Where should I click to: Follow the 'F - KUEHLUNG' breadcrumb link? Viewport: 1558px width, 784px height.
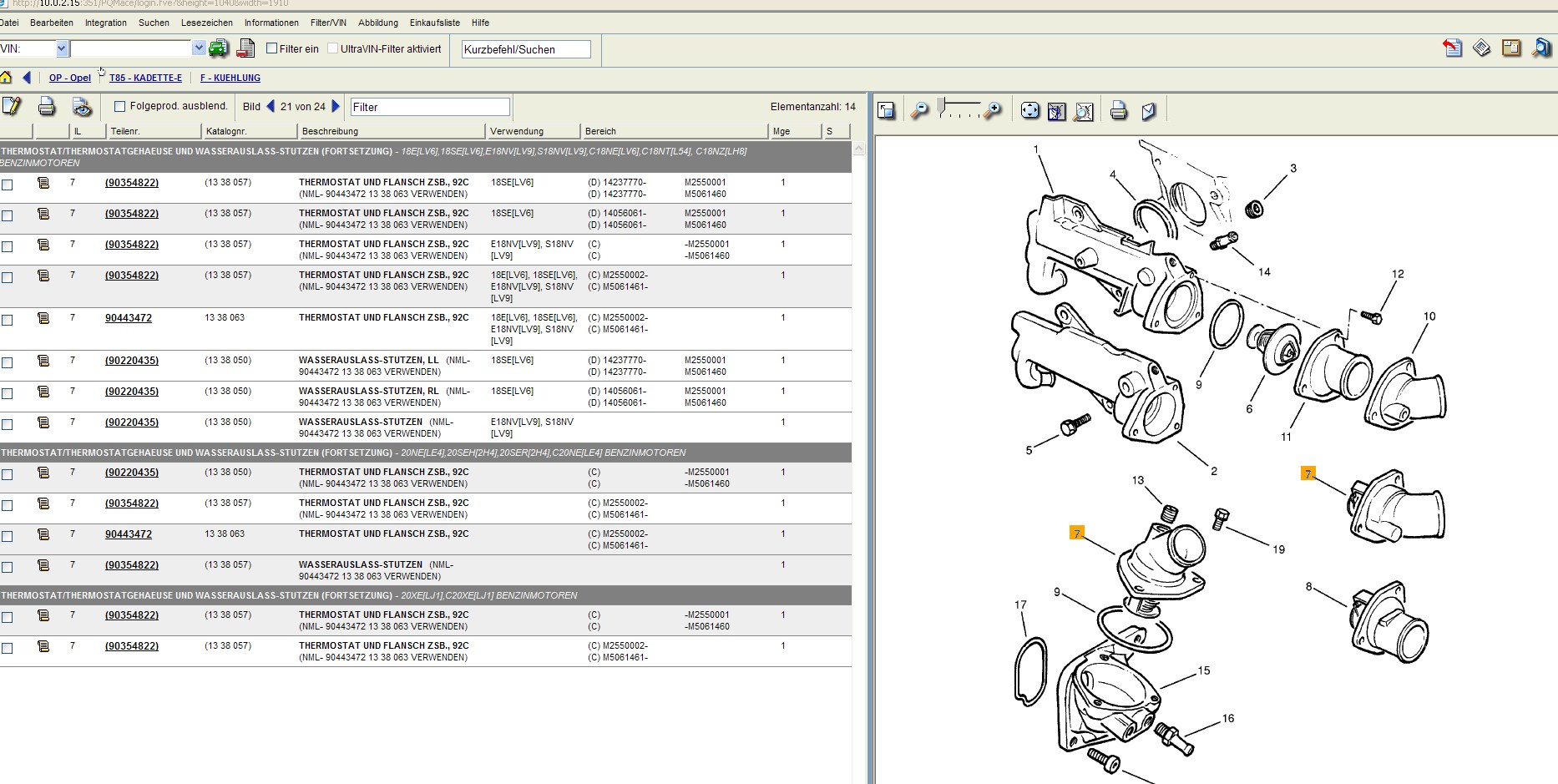click(230, 78)
